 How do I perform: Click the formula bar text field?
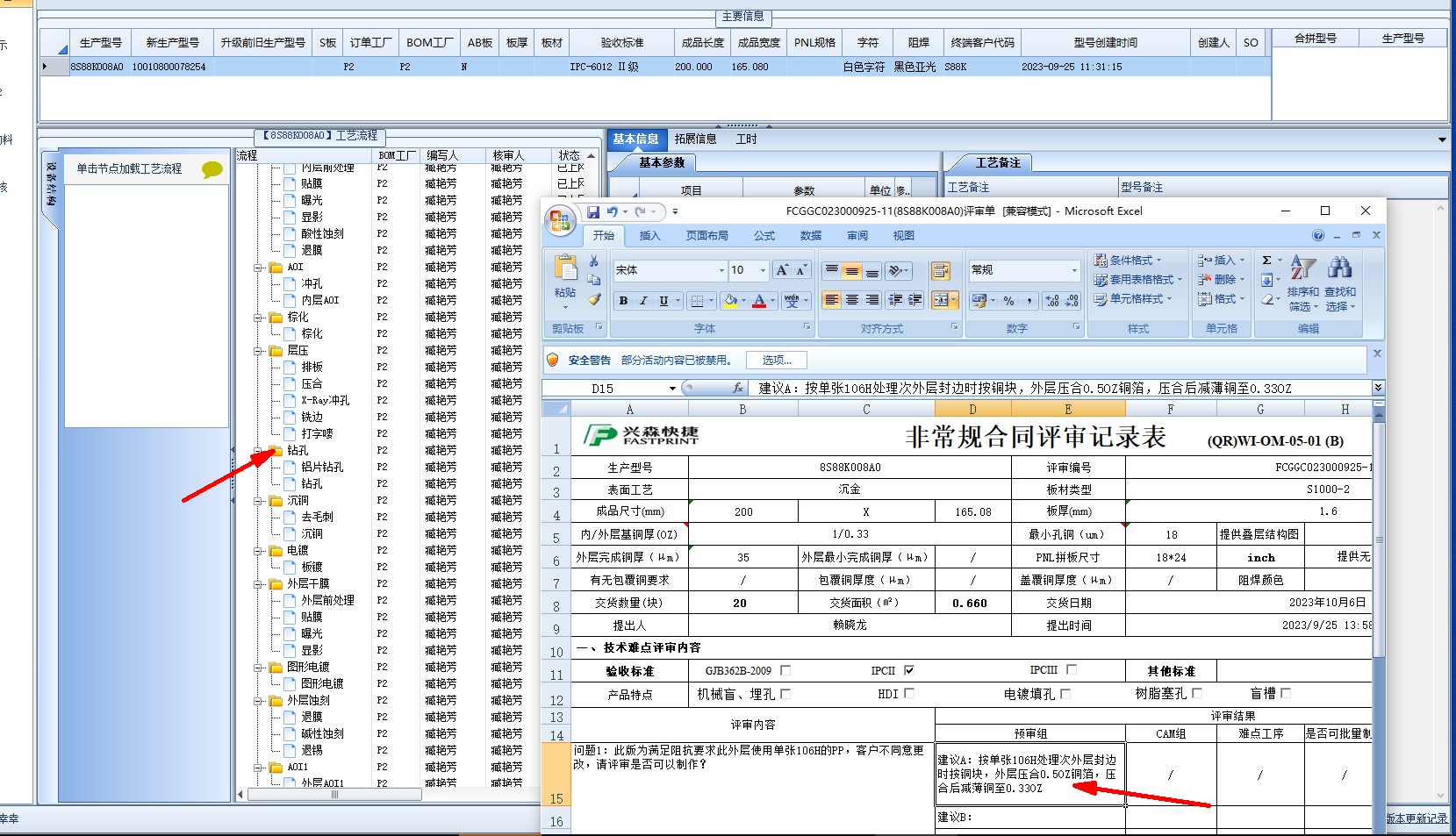pos(1060,388)
